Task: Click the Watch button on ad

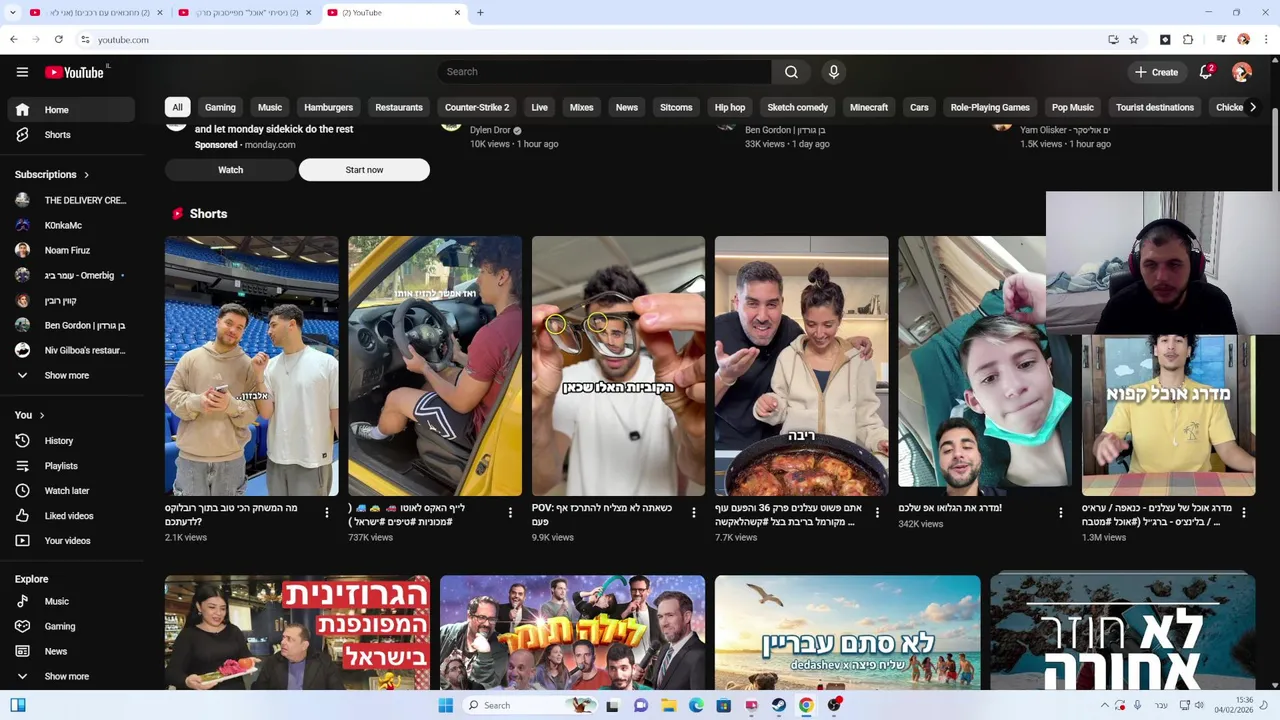Action: click(230, 170)
